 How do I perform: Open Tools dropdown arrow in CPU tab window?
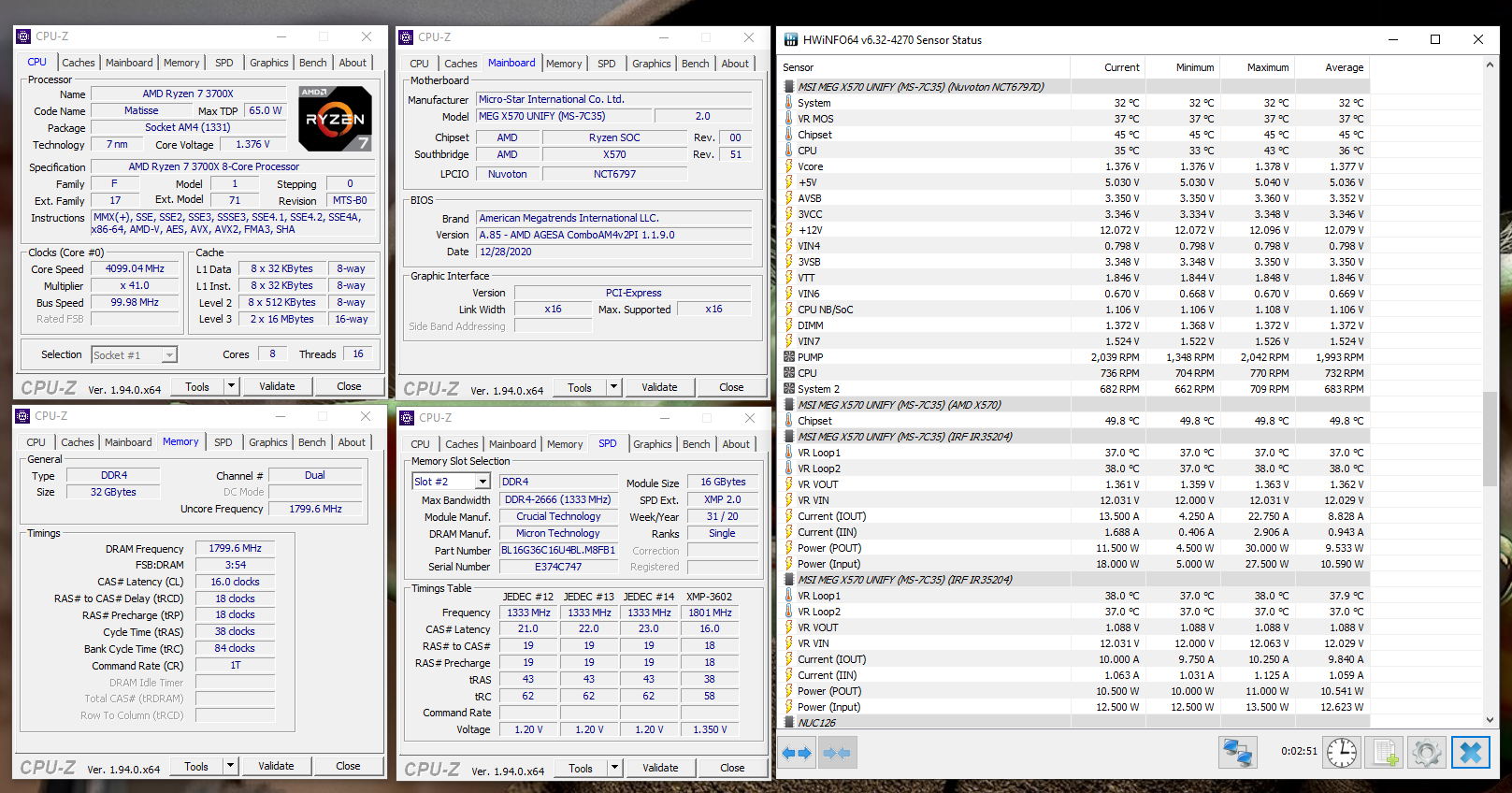tap(231, 386)
